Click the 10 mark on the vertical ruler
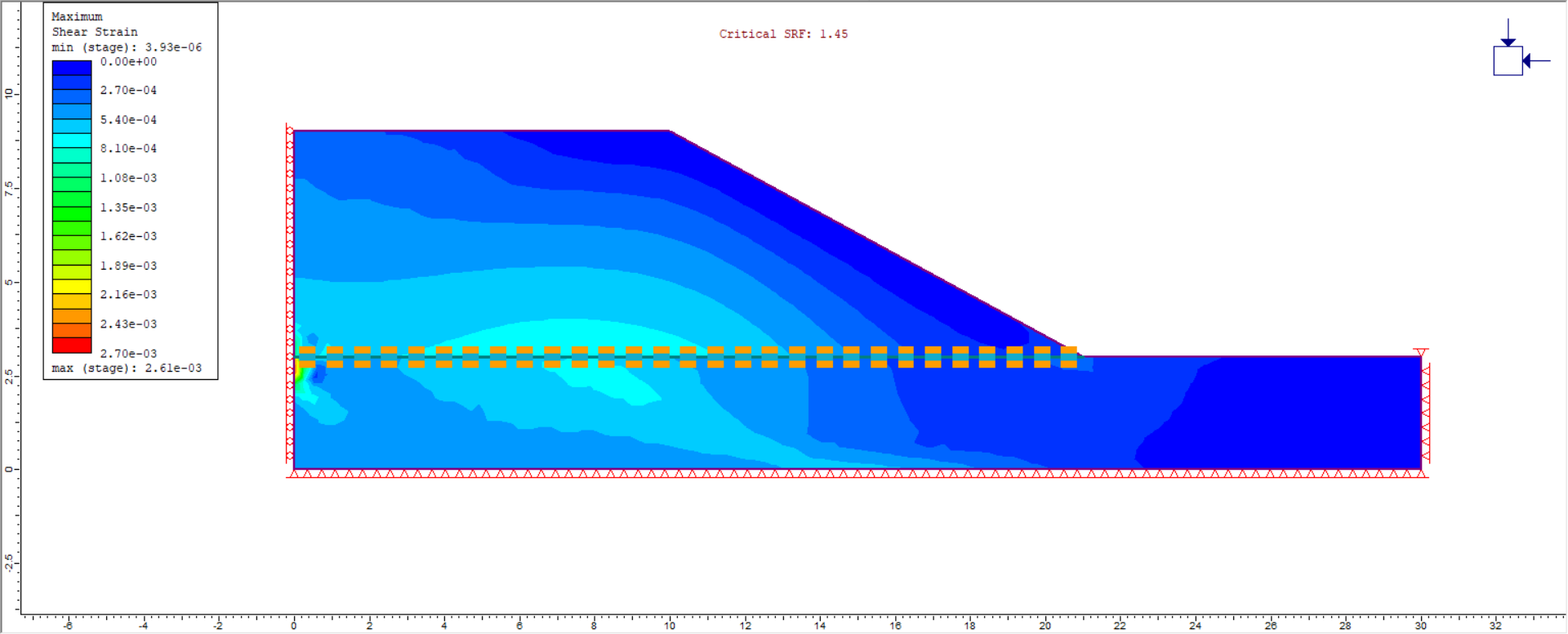 (x=9, y=93)
